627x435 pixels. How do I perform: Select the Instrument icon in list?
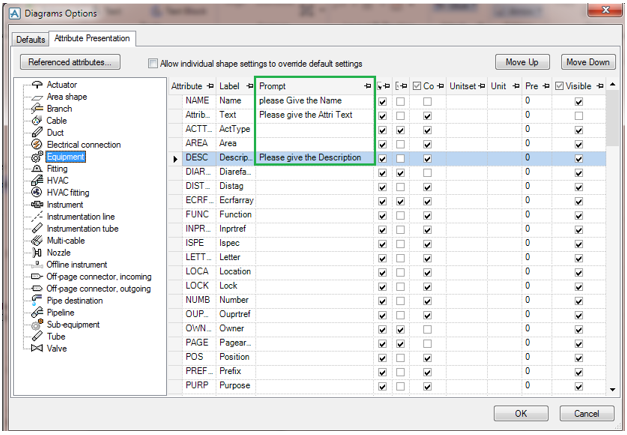coord(35,204)
